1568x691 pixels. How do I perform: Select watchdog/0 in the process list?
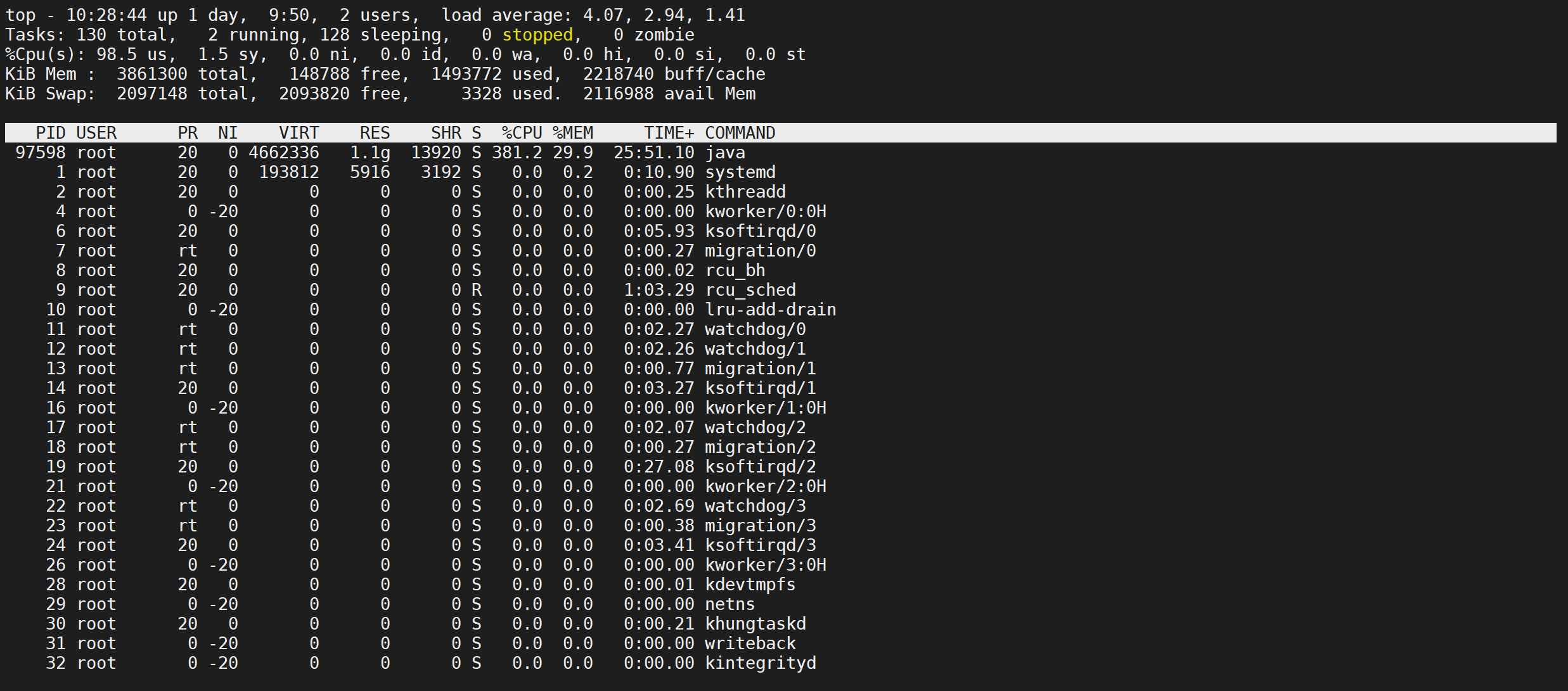755,329
